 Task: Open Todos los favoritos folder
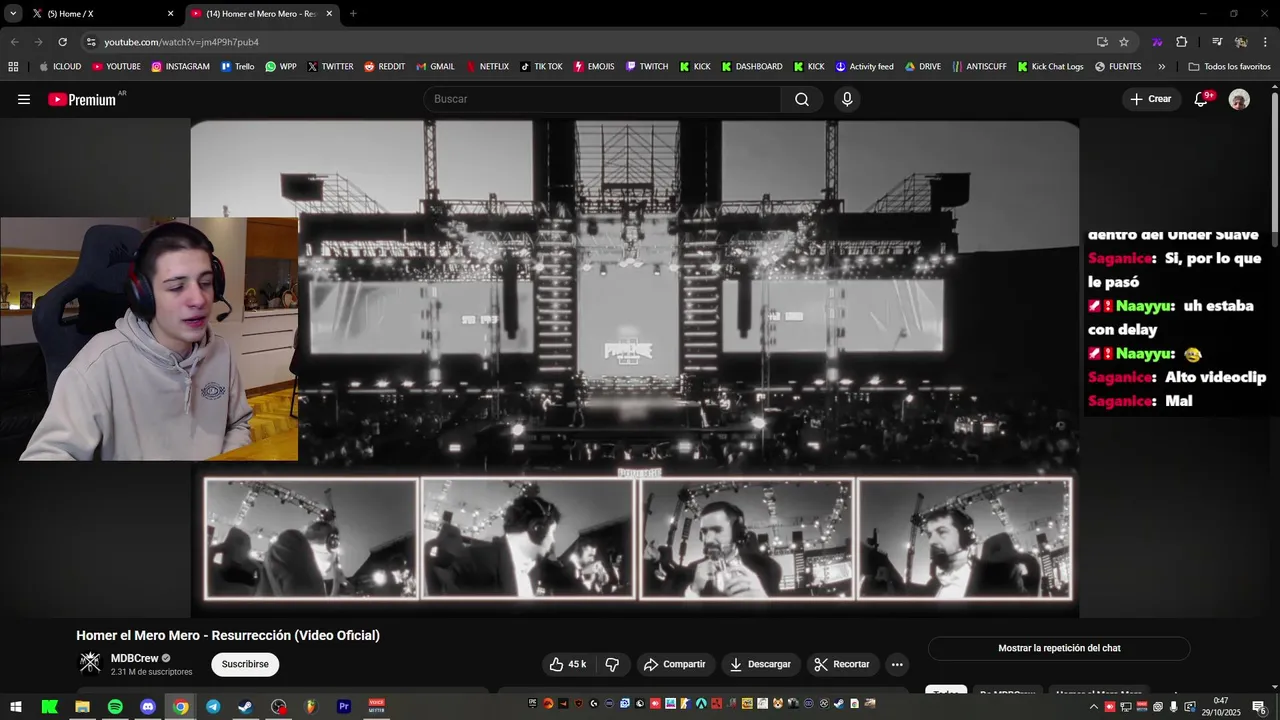pyautogui.click(x=1229, y=67)
